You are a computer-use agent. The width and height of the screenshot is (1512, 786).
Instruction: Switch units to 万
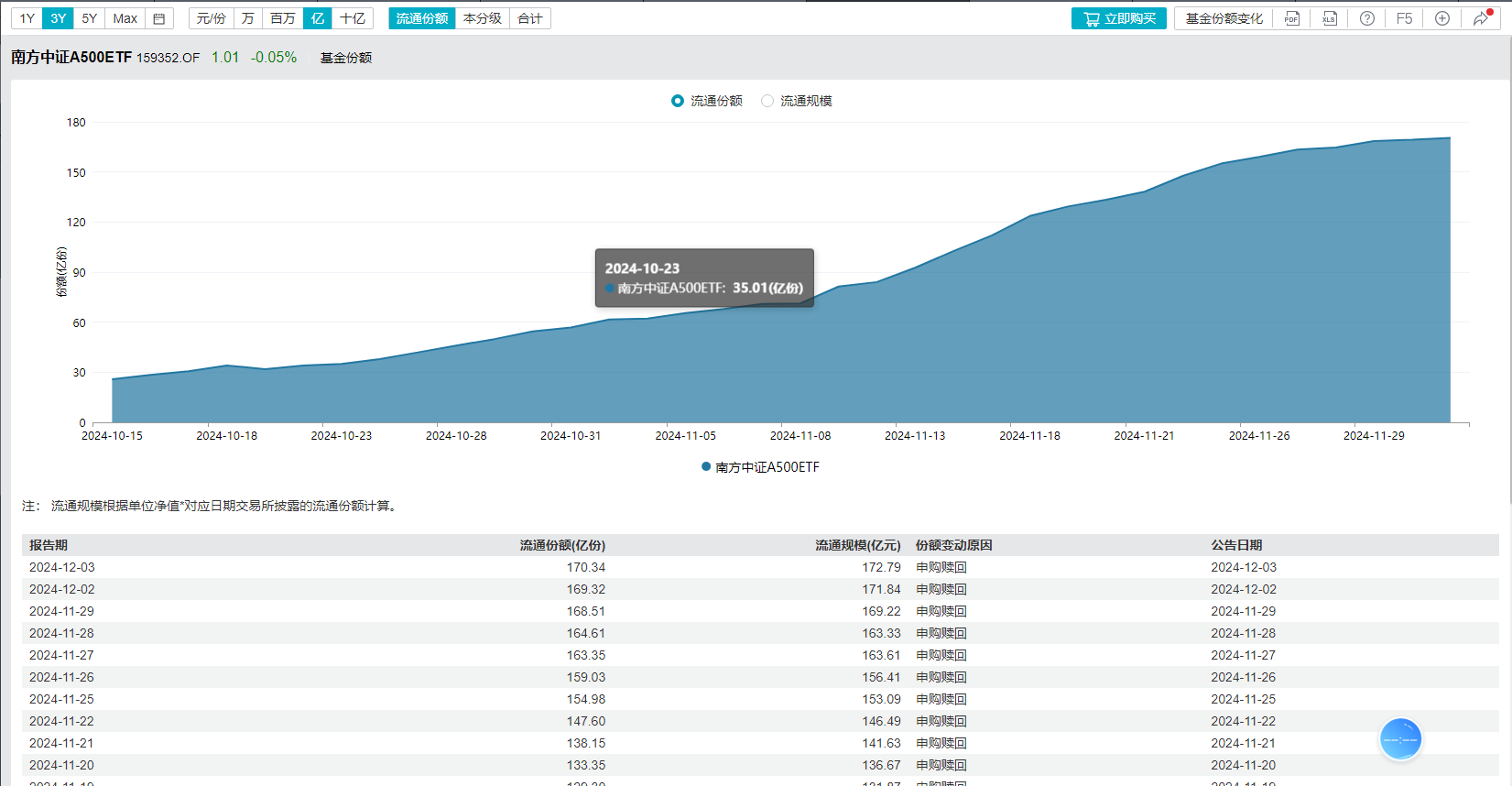[247, 18]
